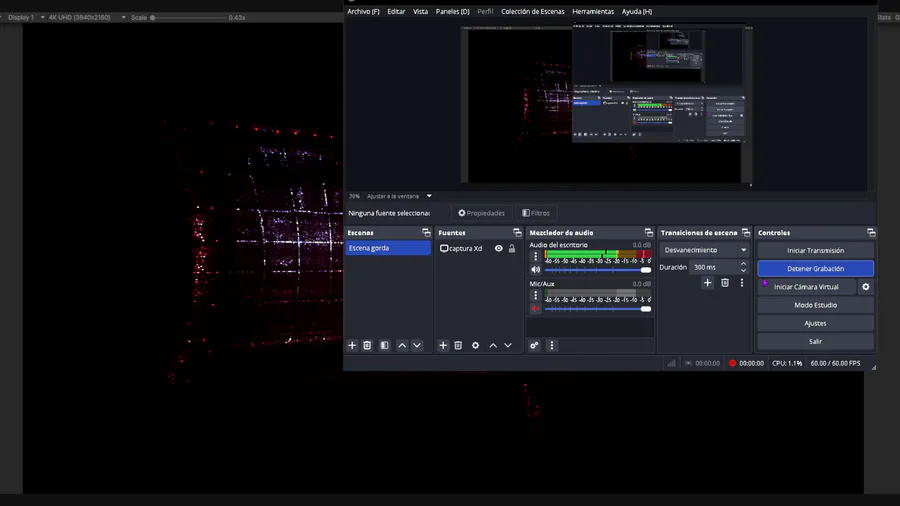
Task: Adjust the Audio del escritorio volume slider
Action: 597,270
